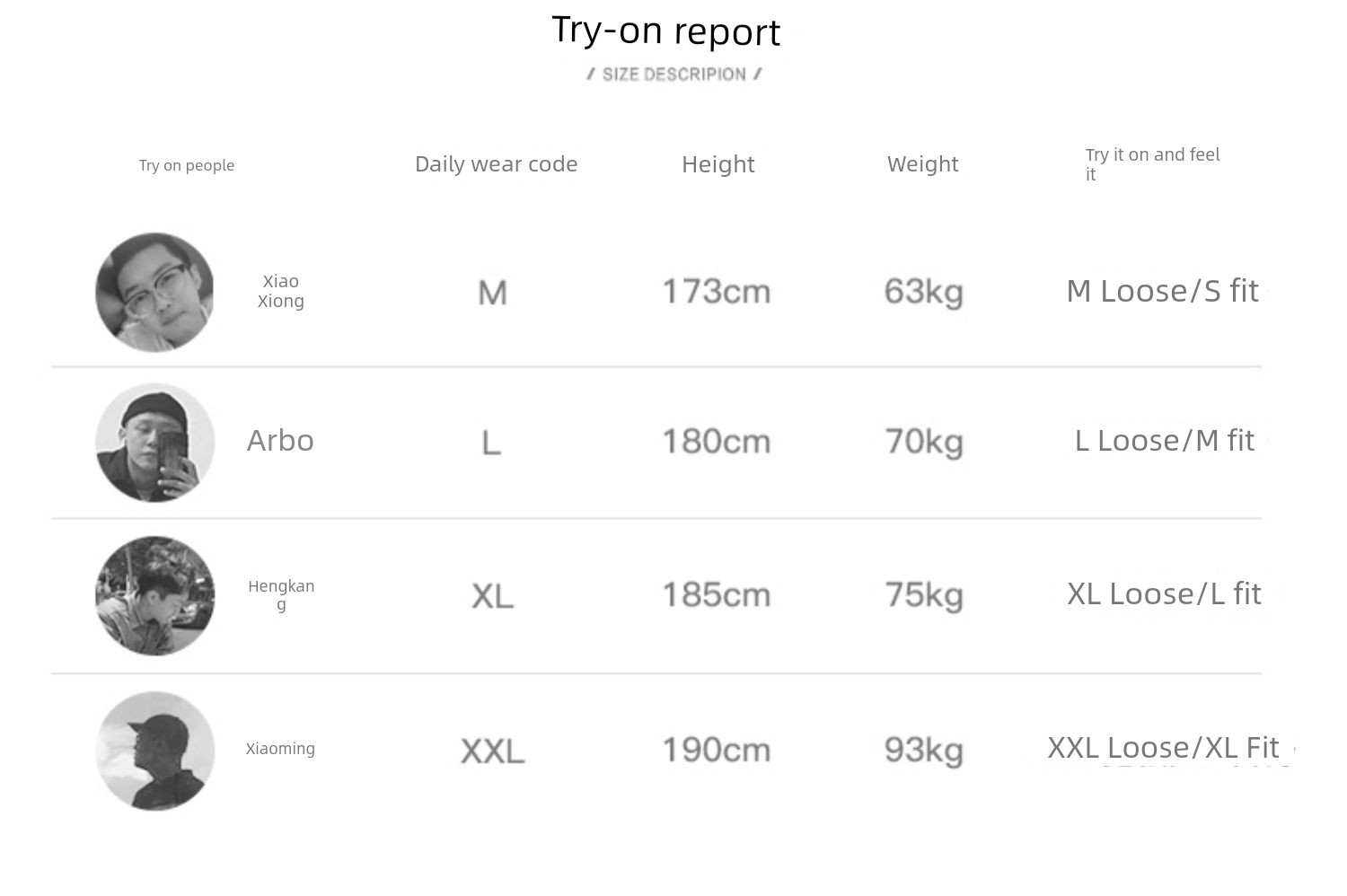Click the XXL daily wear code
This screenshot has height=896, width=1347.
point(493,751)
